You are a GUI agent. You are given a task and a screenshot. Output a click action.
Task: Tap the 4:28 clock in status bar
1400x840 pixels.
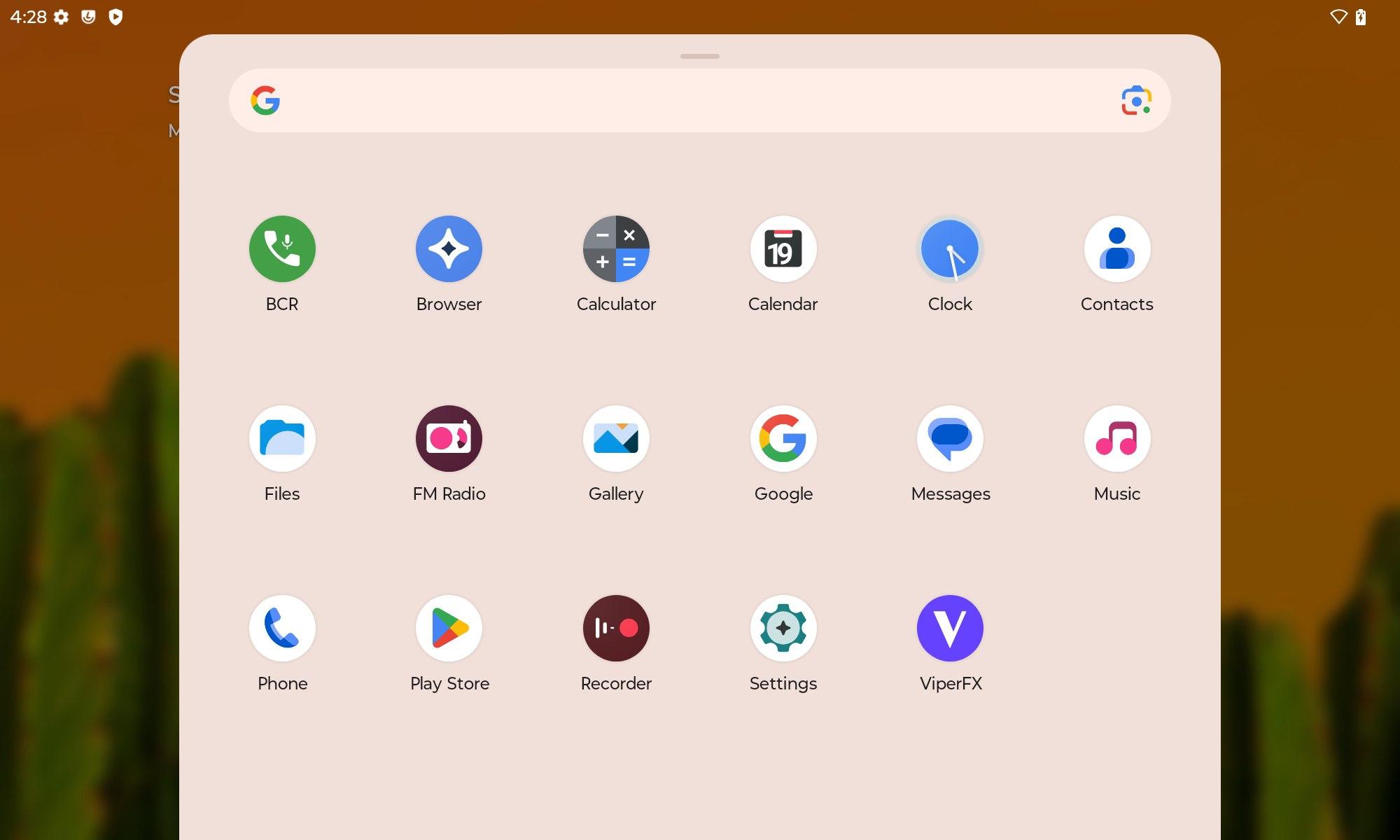pos(28,17)
